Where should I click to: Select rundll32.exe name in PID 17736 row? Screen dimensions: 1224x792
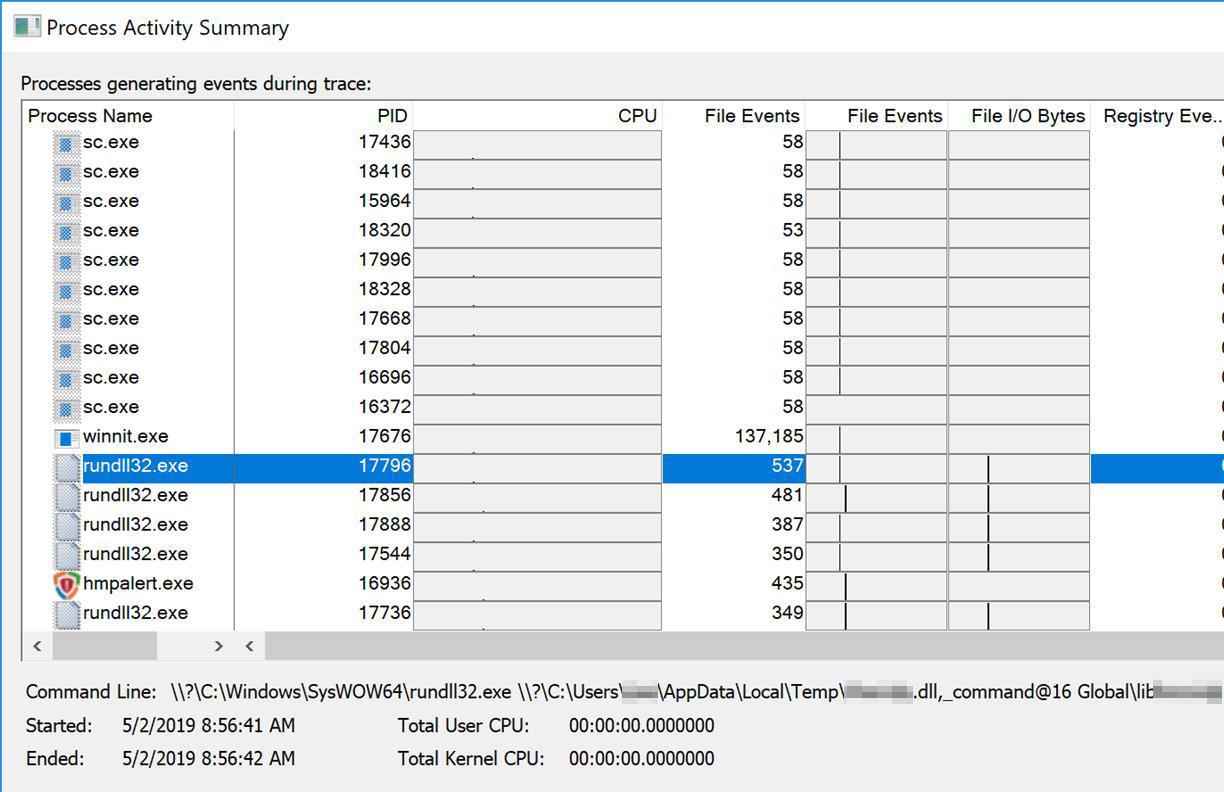[x=135, y=613]
